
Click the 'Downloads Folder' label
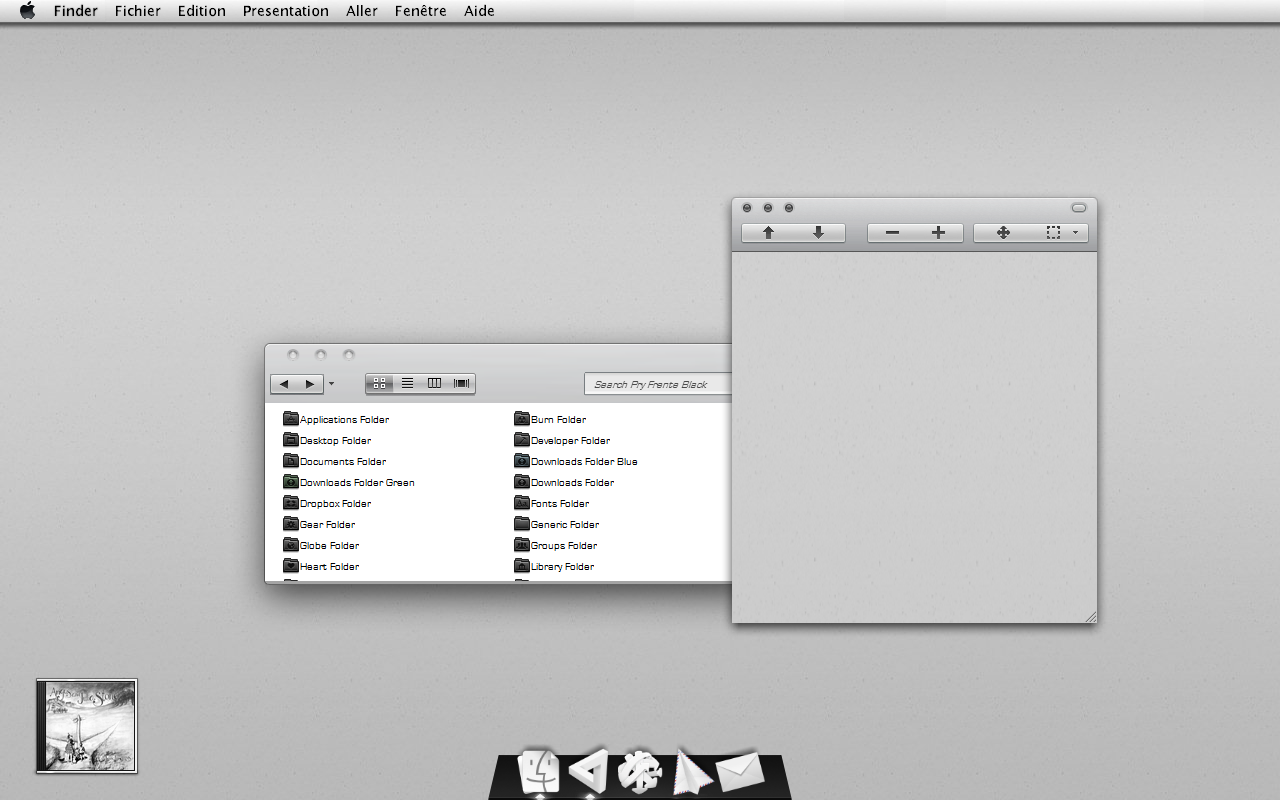572,483
